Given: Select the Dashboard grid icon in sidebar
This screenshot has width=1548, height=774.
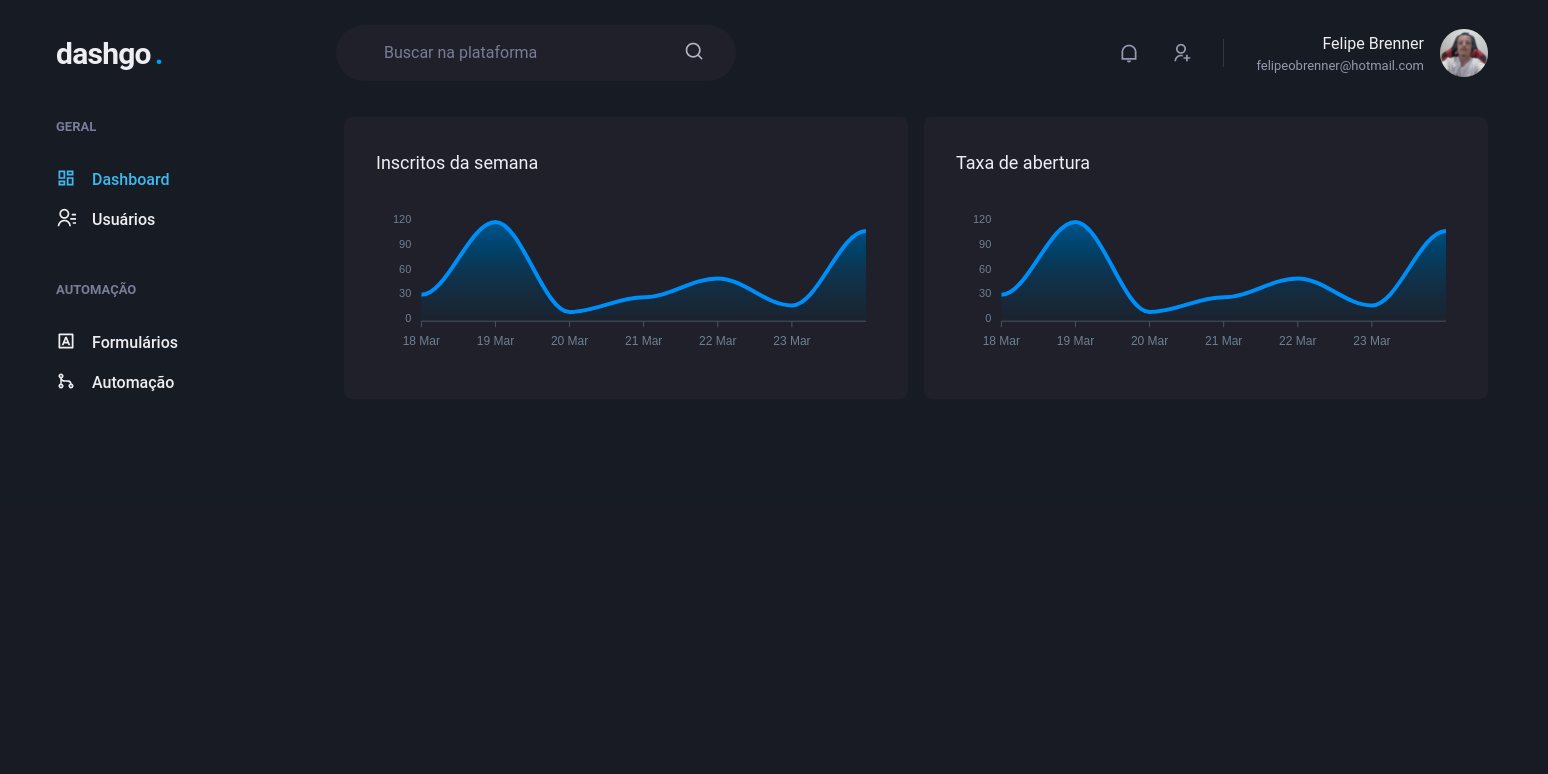Looking at the screenshot, I should pyautogui.click(x=66, y=178).
